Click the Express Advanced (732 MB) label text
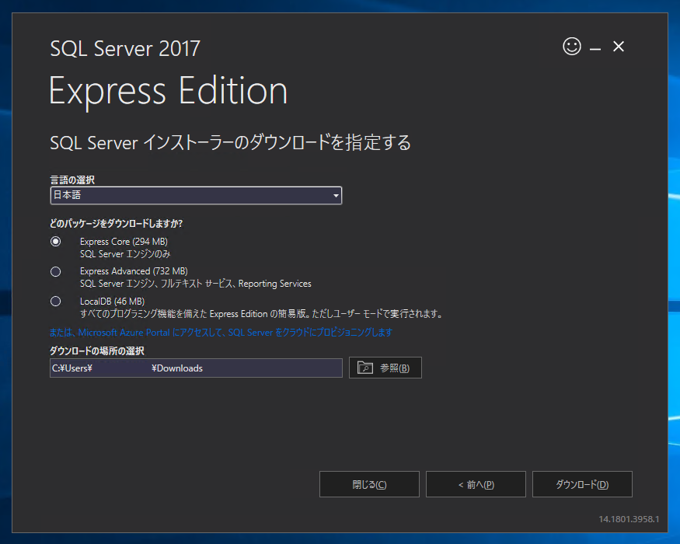The height and width of the screenshot is (544, 680). 134,271
